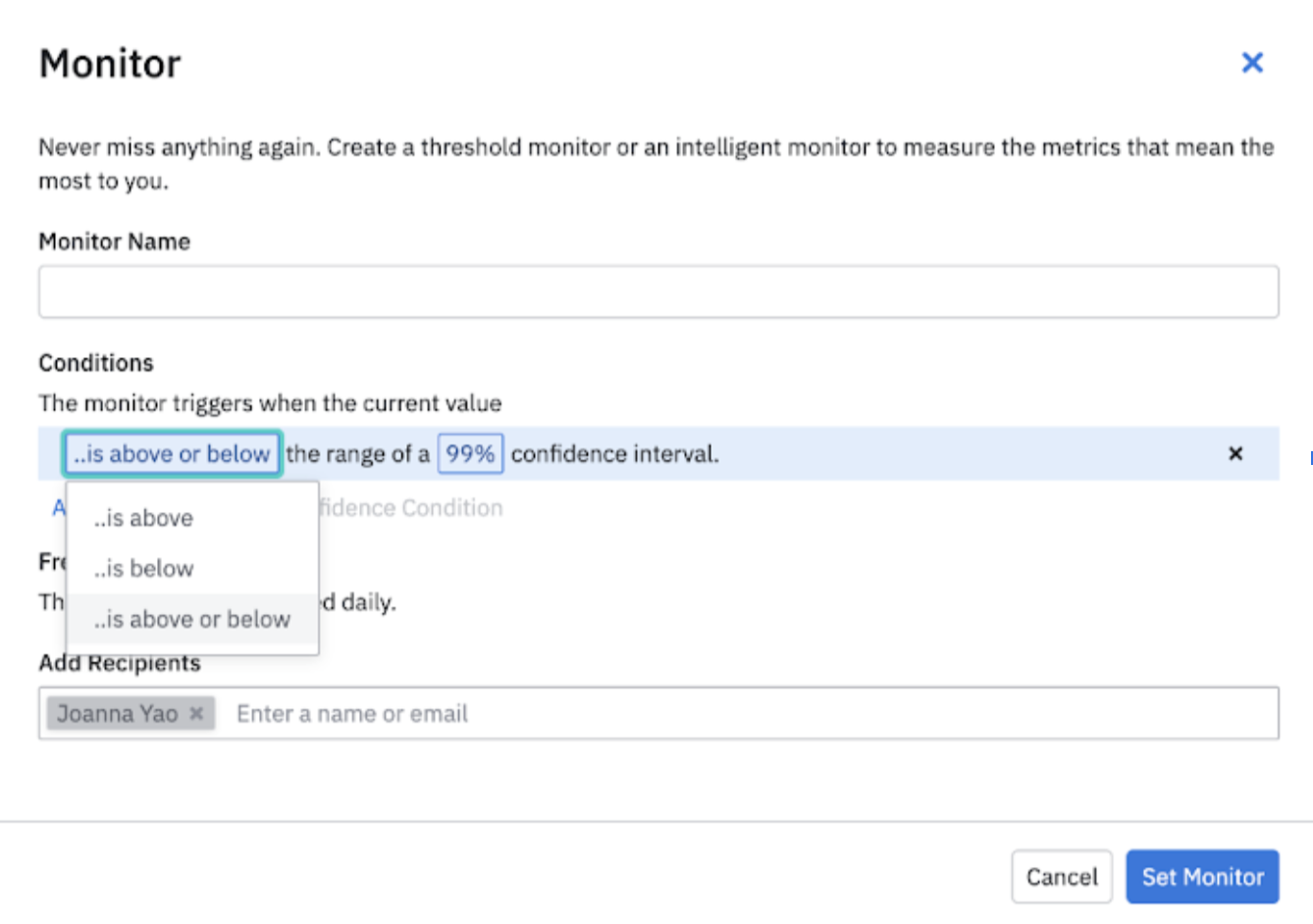Toggle the '..is above or below' condition dropdown
The height and width of the screenshot is (924, 1313).
click(x=173, y=454)
